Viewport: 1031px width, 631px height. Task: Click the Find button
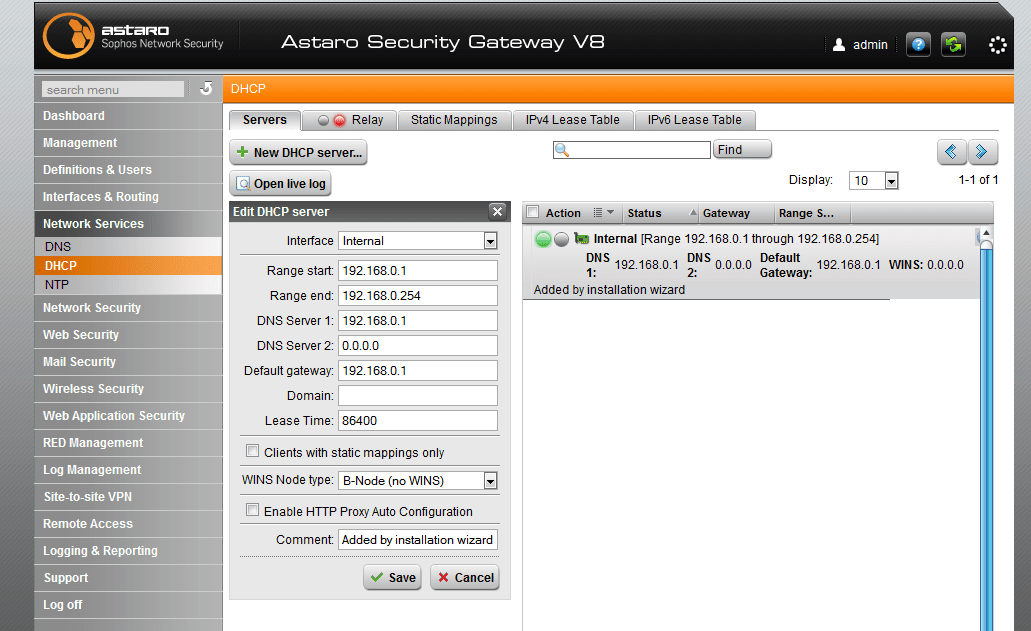(742, 149)
